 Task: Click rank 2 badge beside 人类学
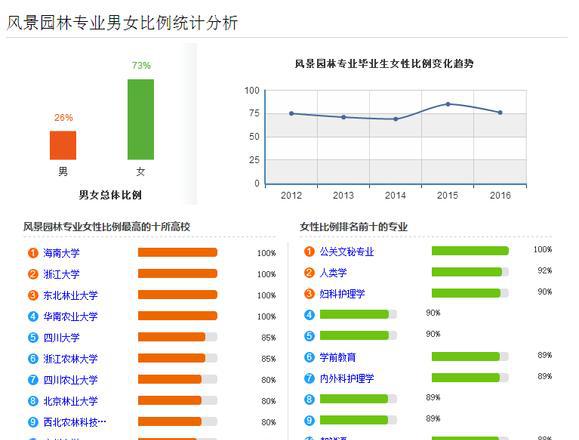coord(309,272)
